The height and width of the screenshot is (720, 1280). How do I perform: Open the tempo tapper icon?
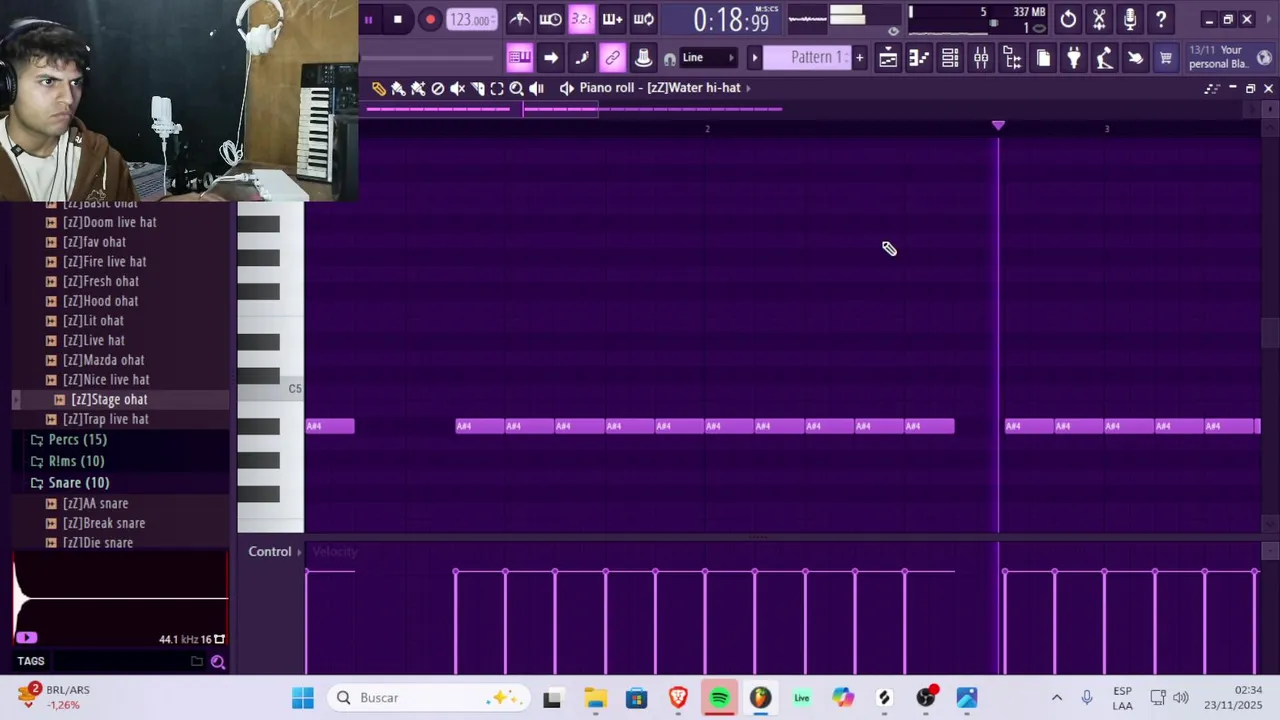1105,58
